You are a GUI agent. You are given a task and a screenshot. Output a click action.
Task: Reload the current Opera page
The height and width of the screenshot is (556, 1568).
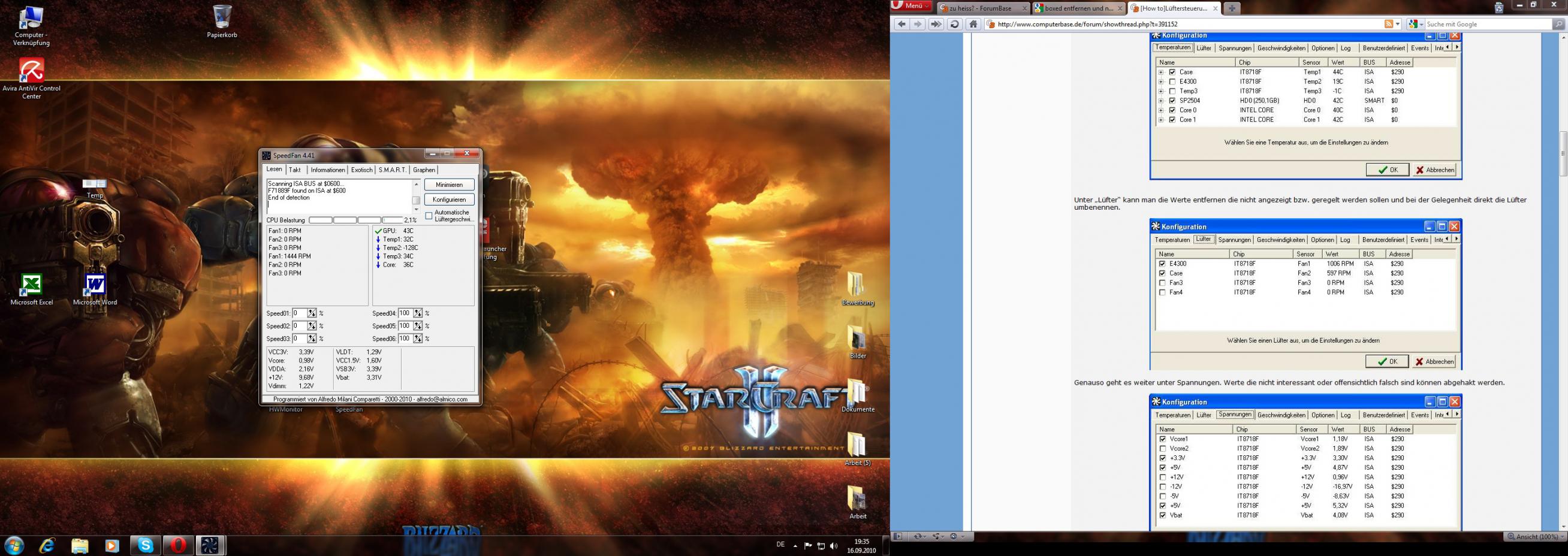tap(954, 25)
